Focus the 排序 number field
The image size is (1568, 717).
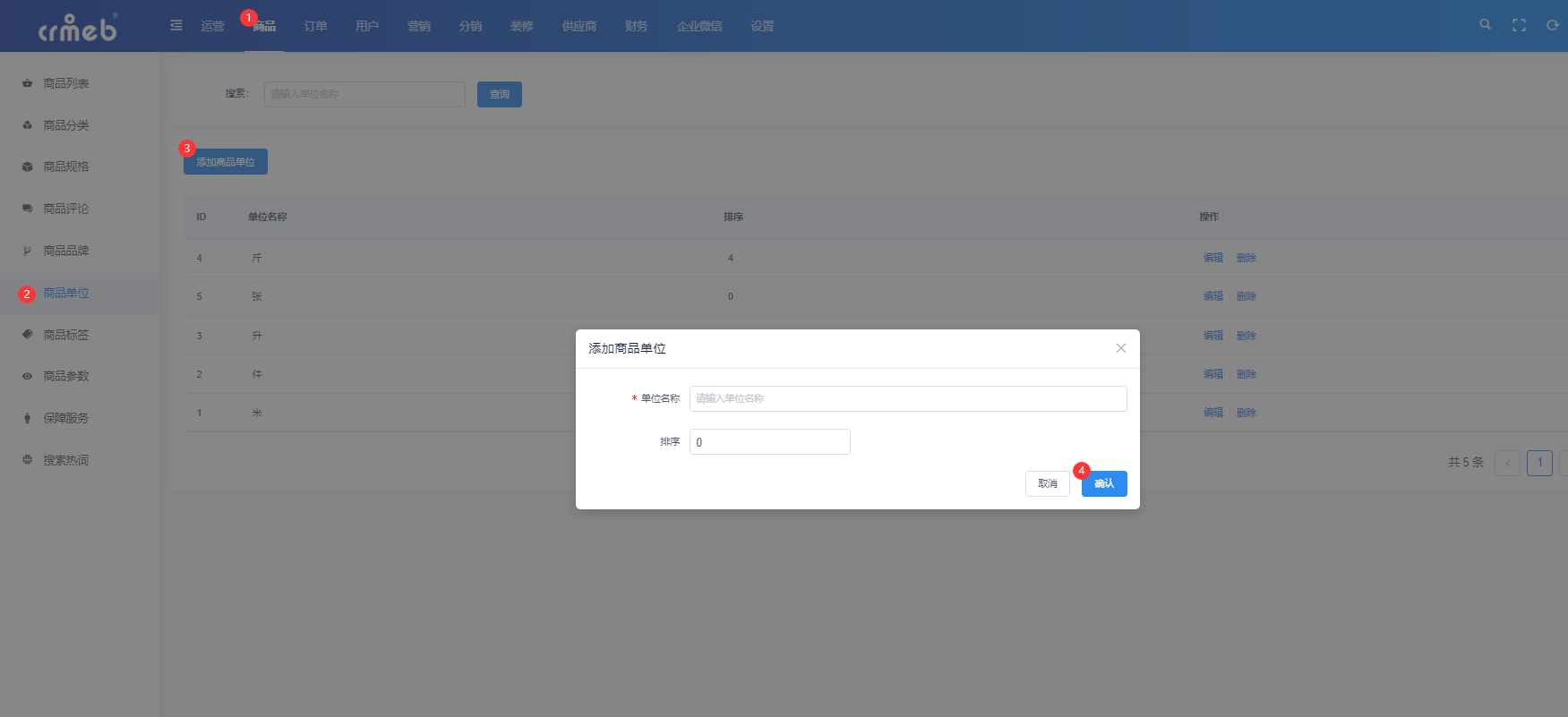click(769, 442)
